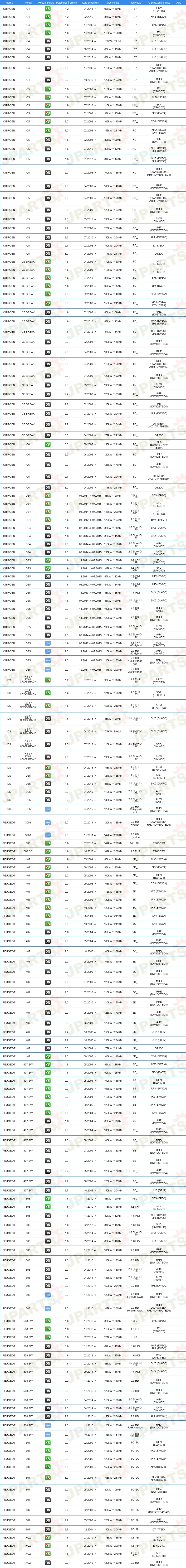The height and width of the screenshot is (1568, 186).
Task: Click the Oznaczenie silnika column header
Action: pos(159,2)
